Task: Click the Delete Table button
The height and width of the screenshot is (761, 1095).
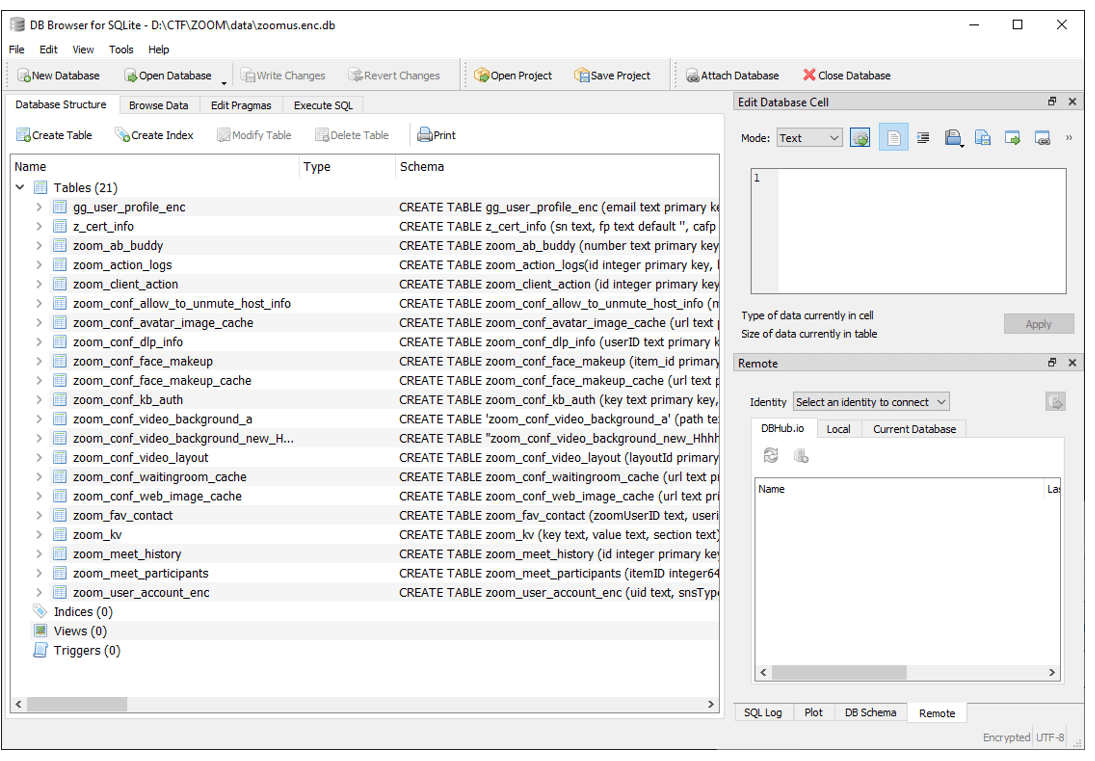Action: pyautogui.click(x=352, y=135)
